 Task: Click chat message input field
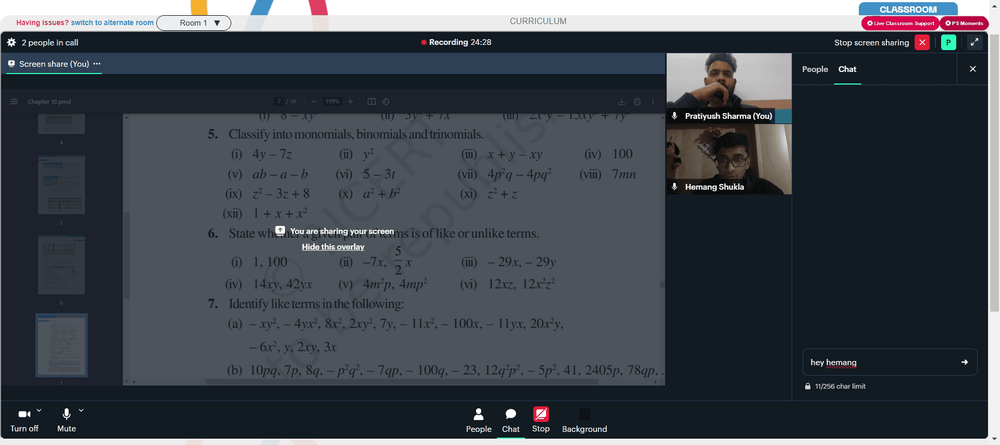(882, 362)
